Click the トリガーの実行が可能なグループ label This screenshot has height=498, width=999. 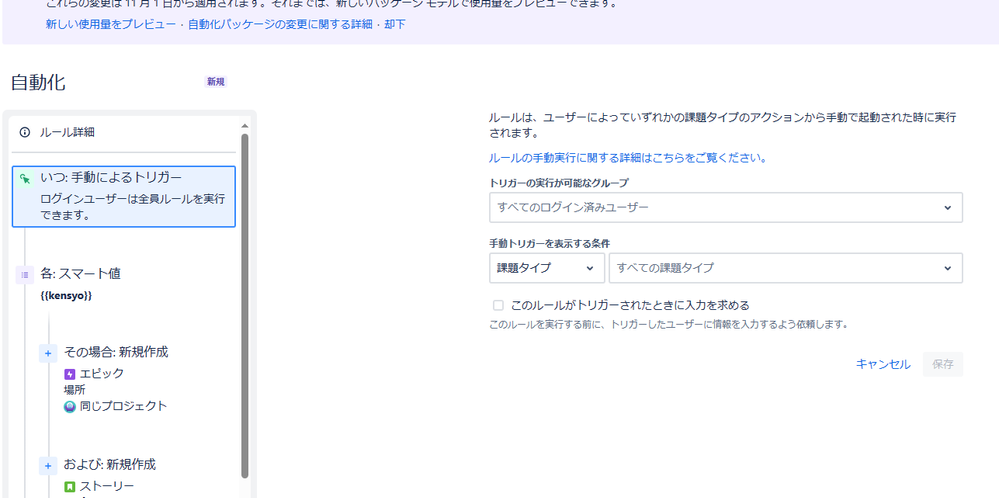pyautogui.click(x=559, y=183)
